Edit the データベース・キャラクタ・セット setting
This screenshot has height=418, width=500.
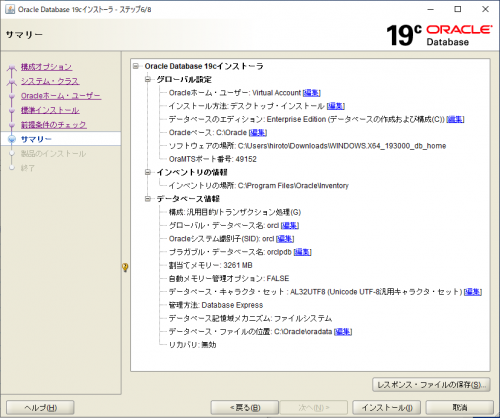click(473, 292)
